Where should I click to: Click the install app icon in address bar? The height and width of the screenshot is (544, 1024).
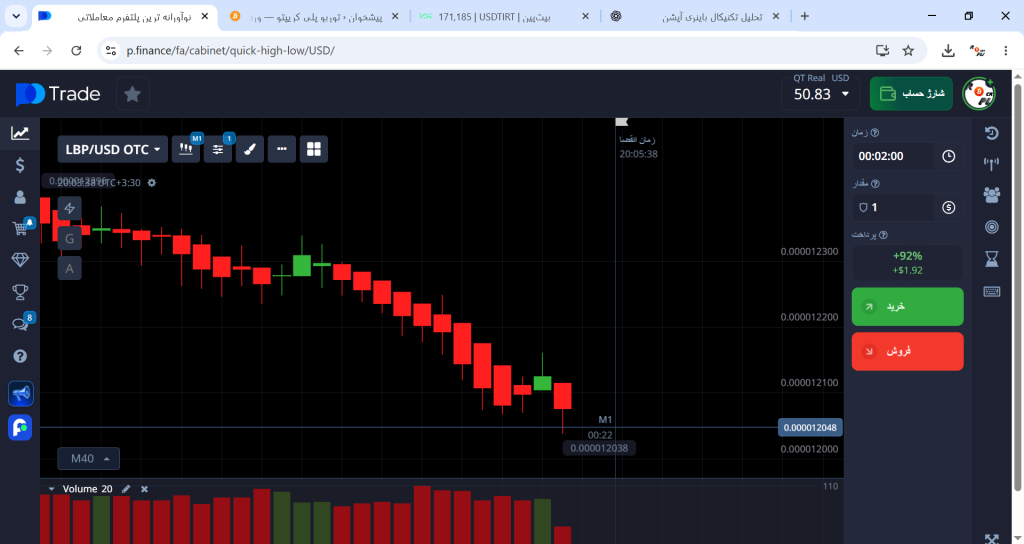[x=882, y=50]
